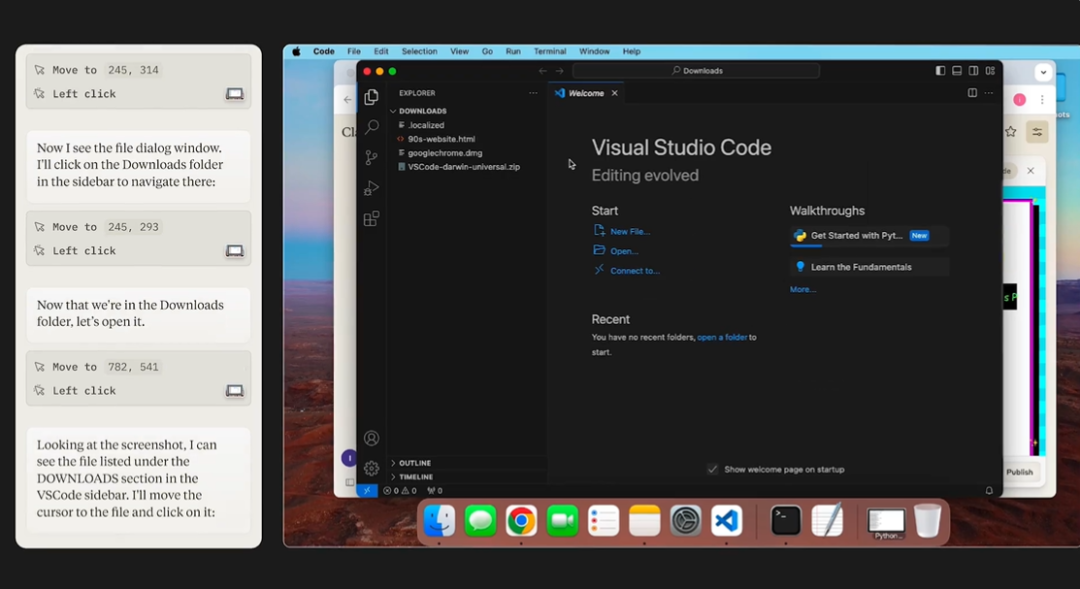
Task: Click the ports indicator in the status bar
Action: click(435, 490)
